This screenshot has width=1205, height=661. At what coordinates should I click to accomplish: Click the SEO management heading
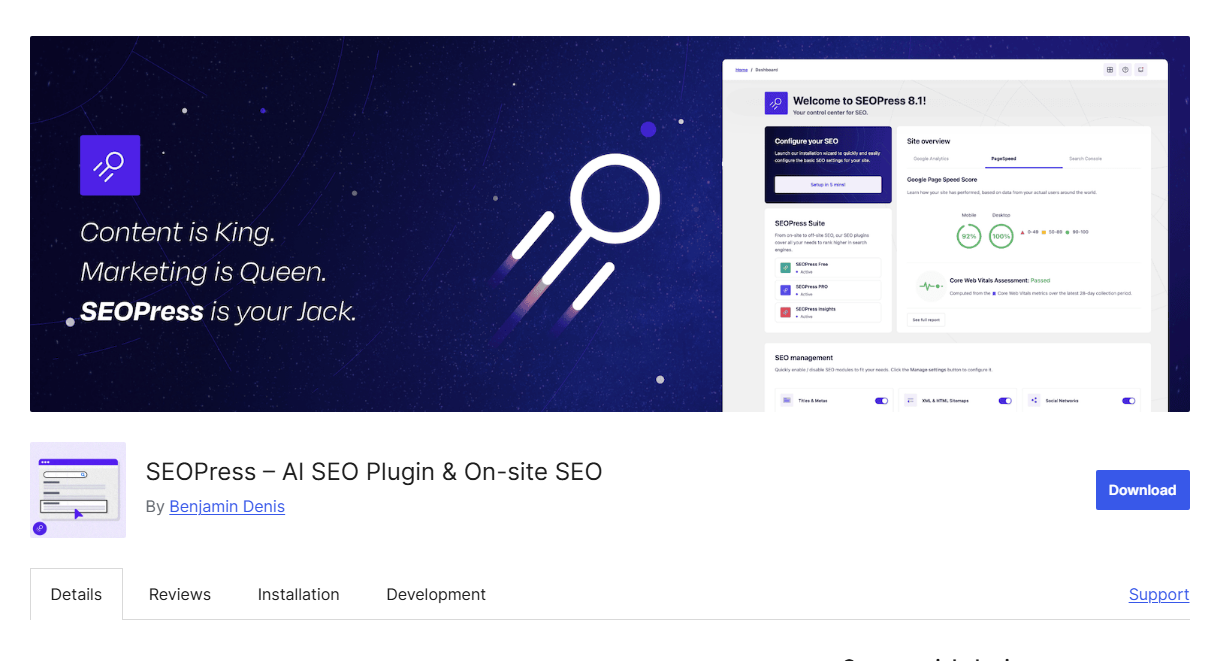804,358
